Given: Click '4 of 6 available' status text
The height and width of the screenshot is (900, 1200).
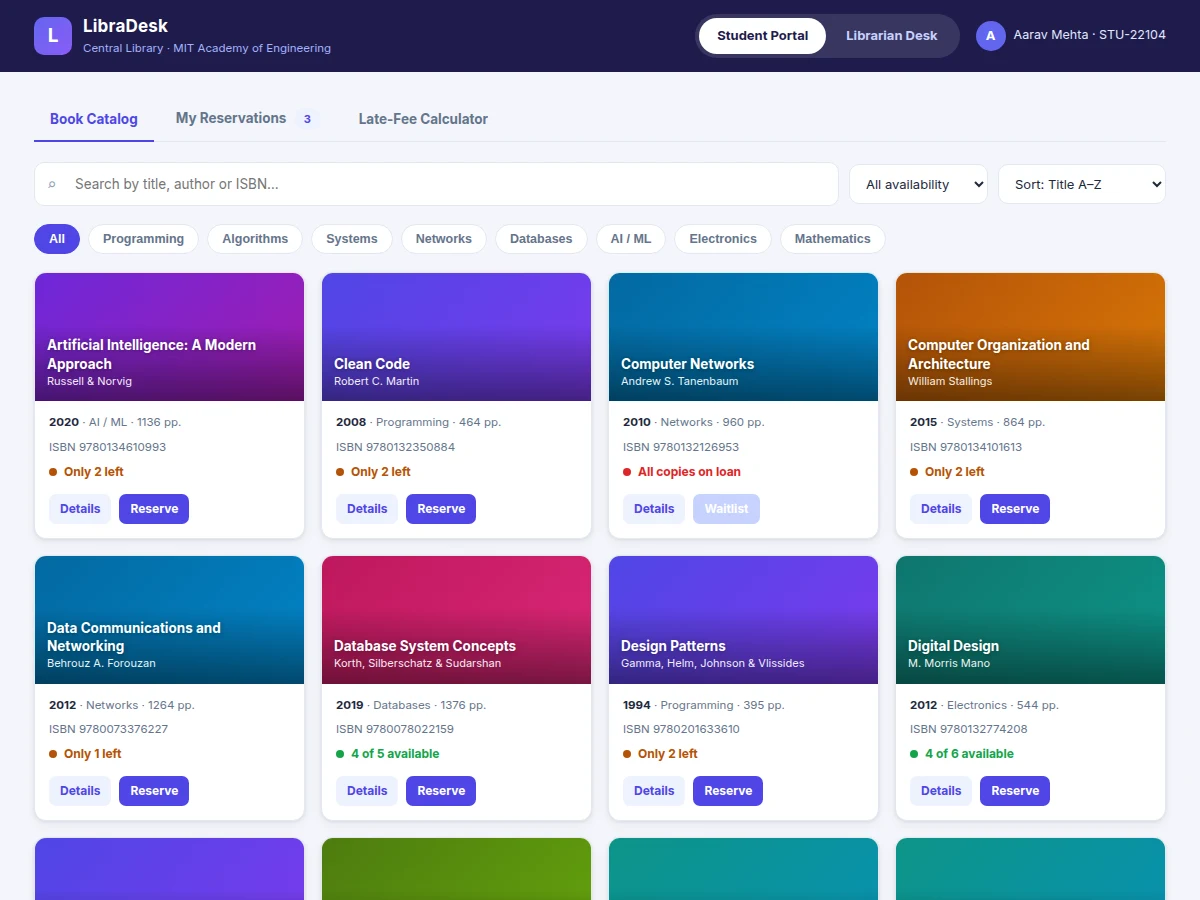Looking at the screenshot, I should pyautogui.click(x=969, y=754).
